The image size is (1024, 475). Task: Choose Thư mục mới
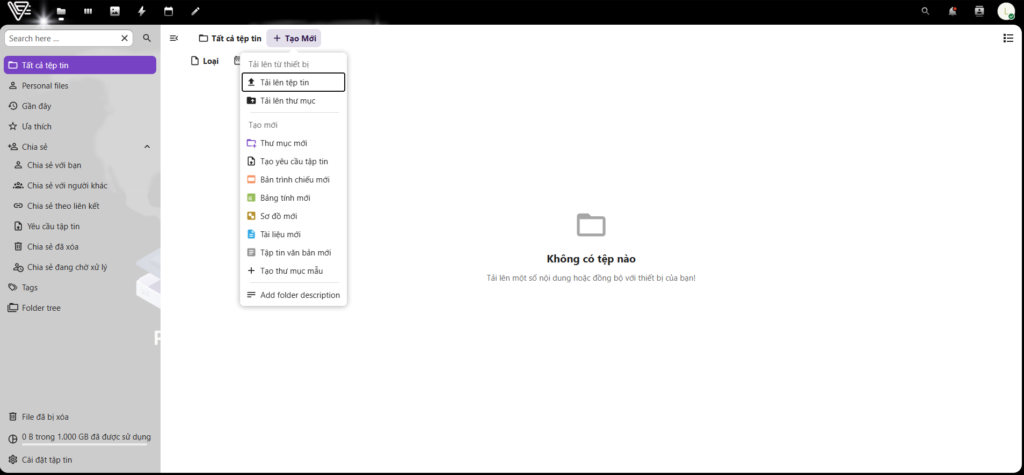(293, 143)
